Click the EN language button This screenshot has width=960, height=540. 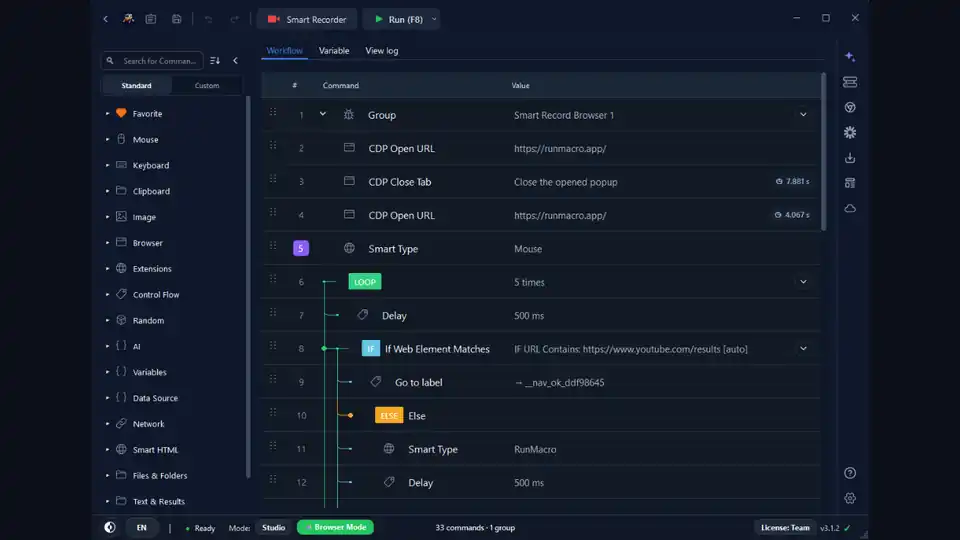click(141, 528)
